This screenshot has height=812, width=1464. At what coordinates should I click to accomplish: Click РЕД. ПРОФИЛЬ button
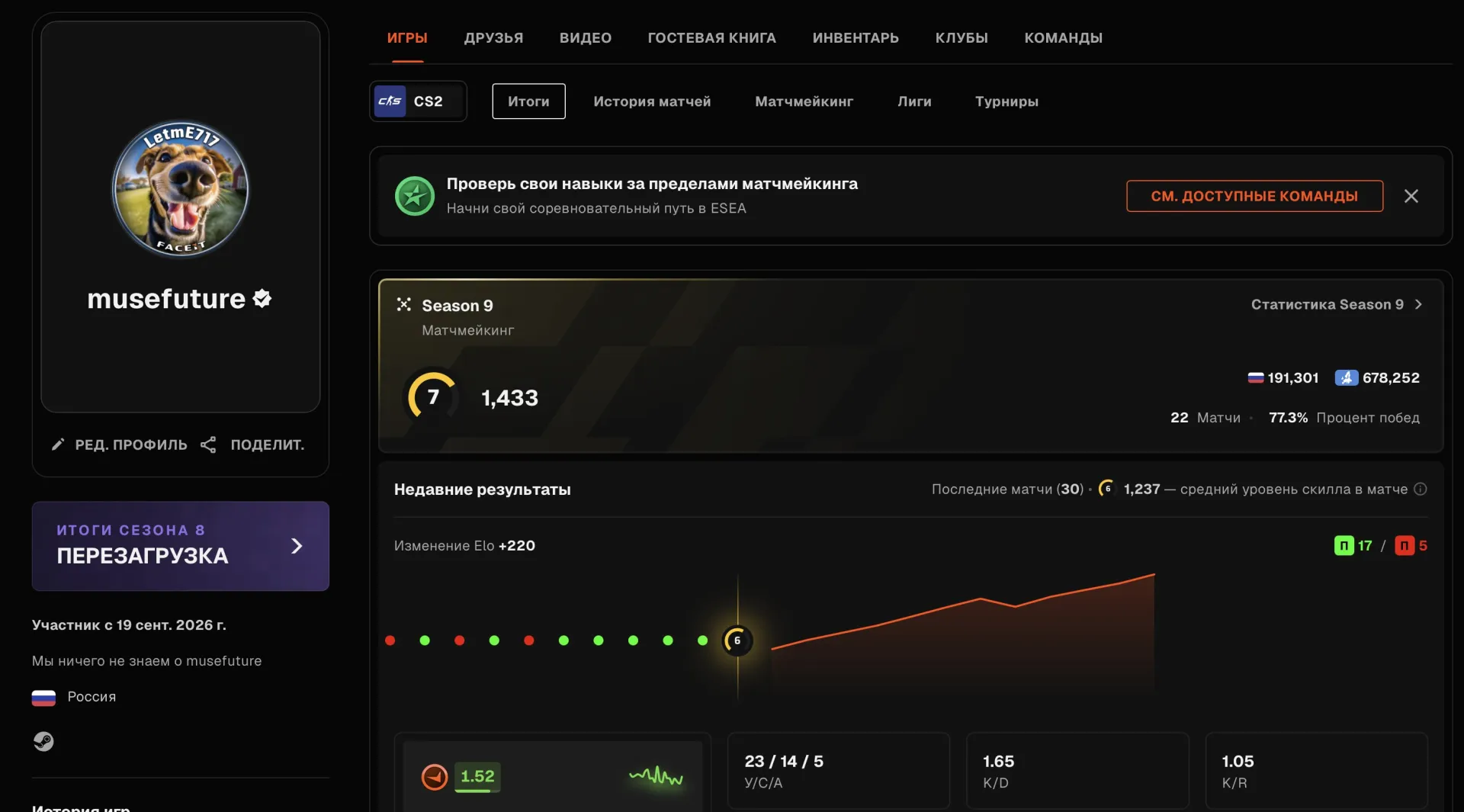pos(119,445)
